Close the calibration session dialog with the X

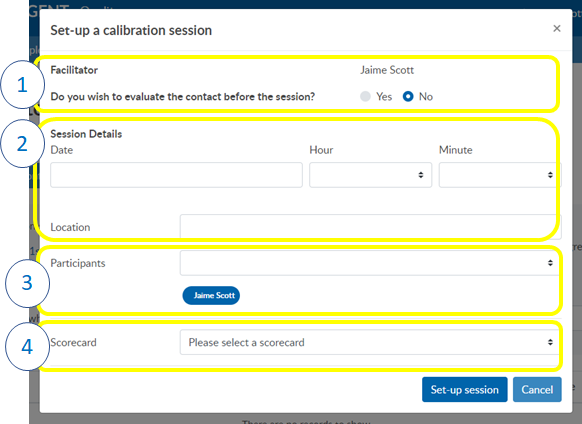click(556, 29)
